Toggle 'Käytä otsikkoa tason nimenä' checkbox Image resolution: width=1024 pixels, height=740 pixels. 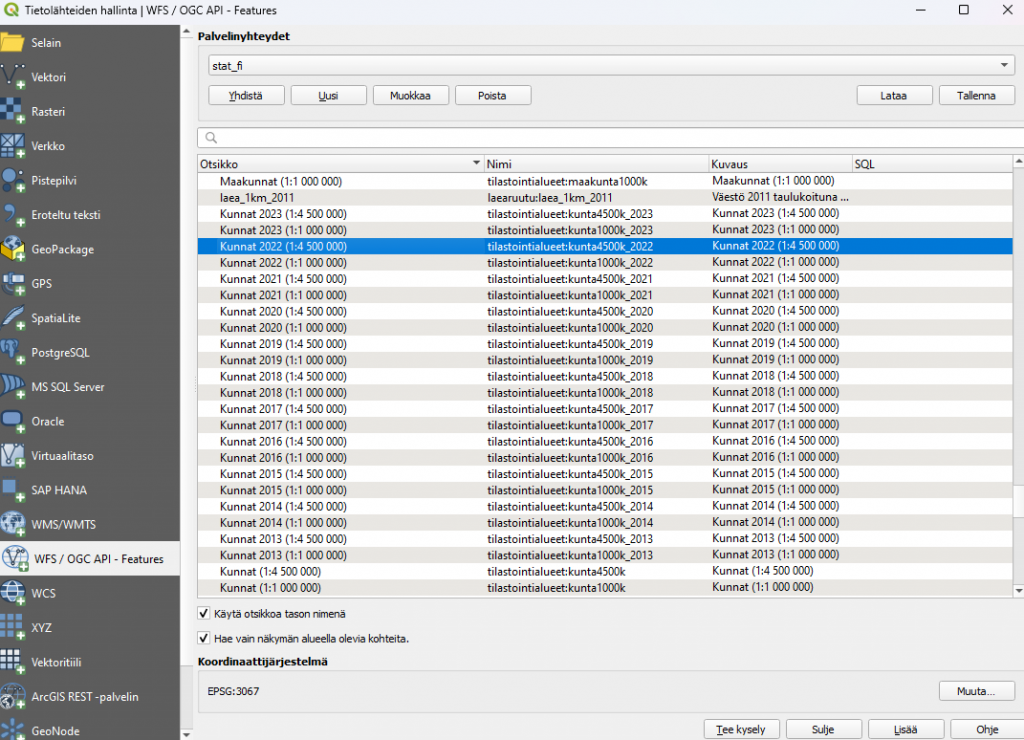pos(204,613)
